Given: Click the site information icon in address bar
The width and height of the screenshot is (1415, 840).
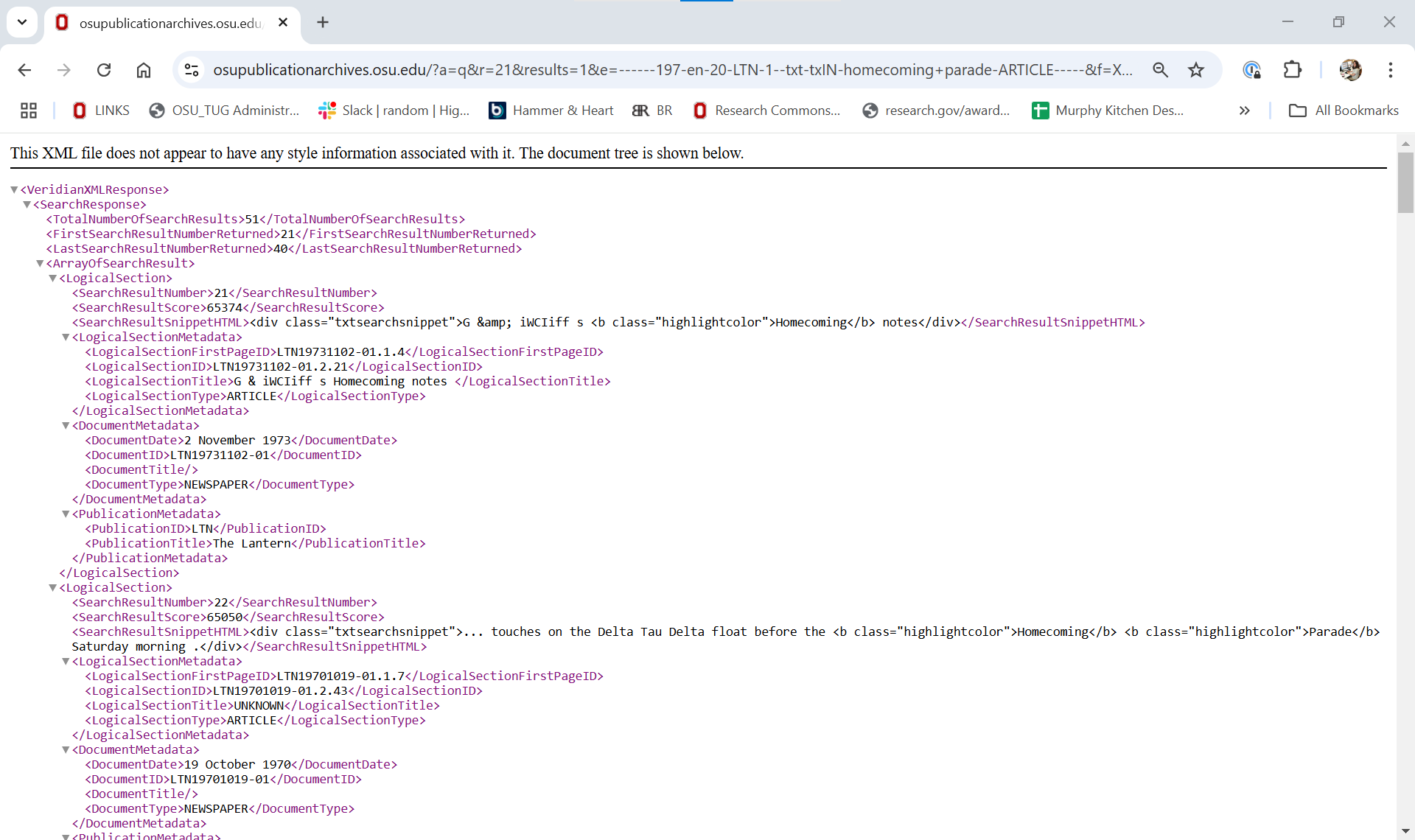Looking at the screenshot, I should tap(192, 70).
